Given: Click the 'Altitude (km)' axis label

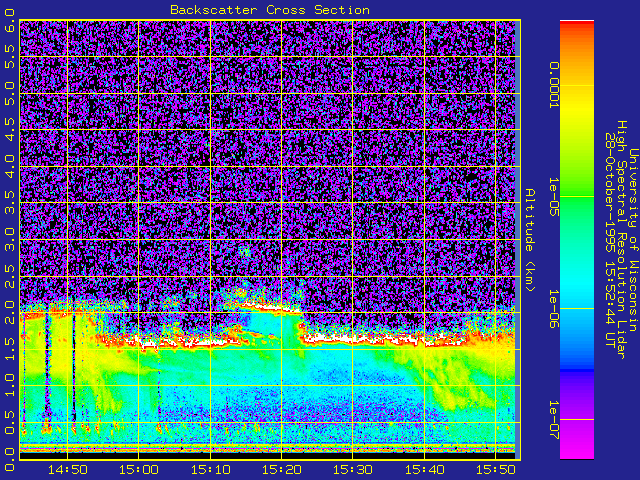Looking at the screenshot, I should pos(530,240).
